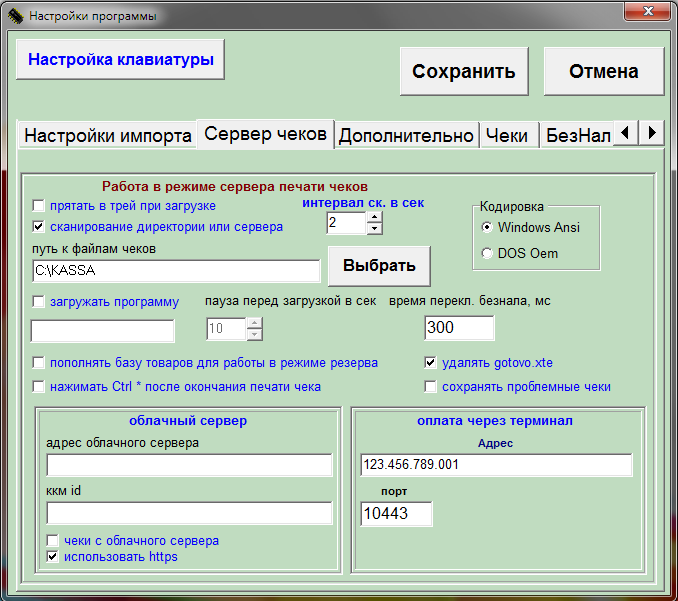Image resolution: width=678 pixels, height=601 pixels.
Task: Open the 'Сервер чеков' tab
Action: point(265,134)
